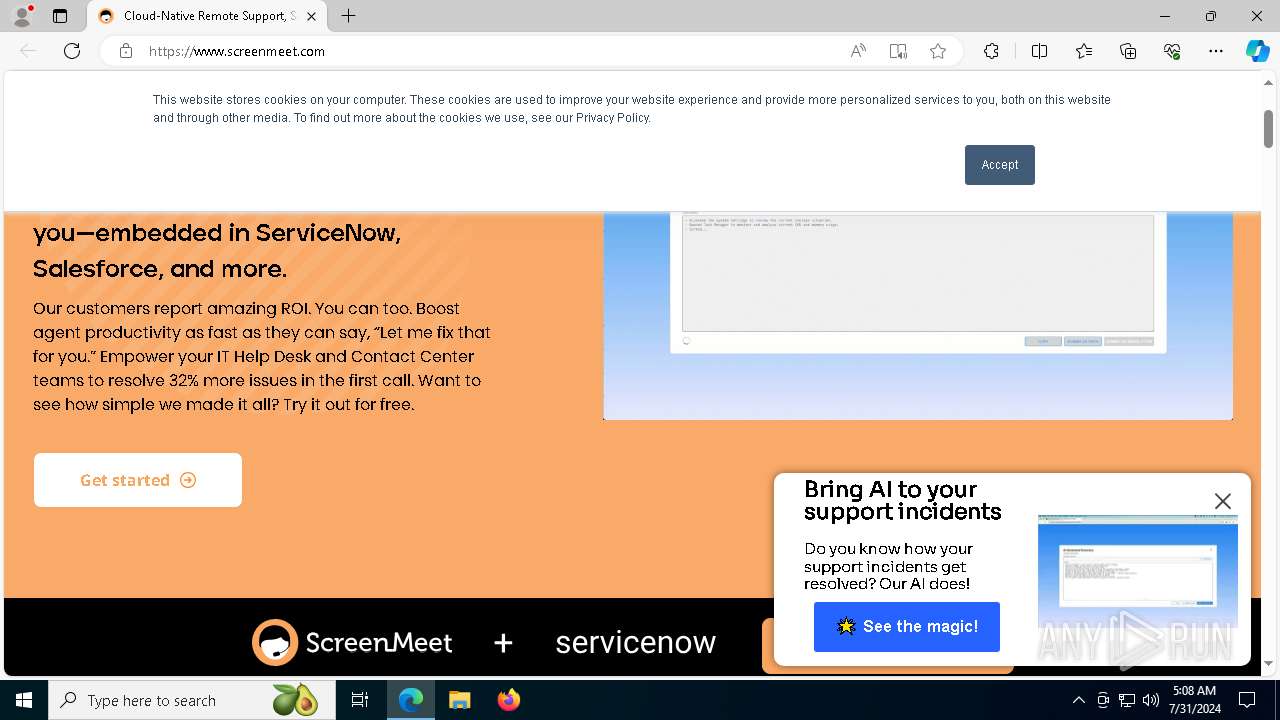Open Browser essentials heart icon
The height and width of the screenshot is (720, 1280).
(1172, 51)
